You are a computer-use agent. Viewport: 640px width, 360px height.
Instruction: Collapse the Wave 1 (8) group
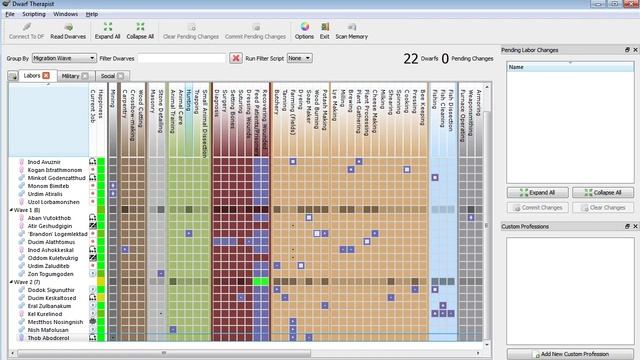pyautogui.click(x=11, y=210)
